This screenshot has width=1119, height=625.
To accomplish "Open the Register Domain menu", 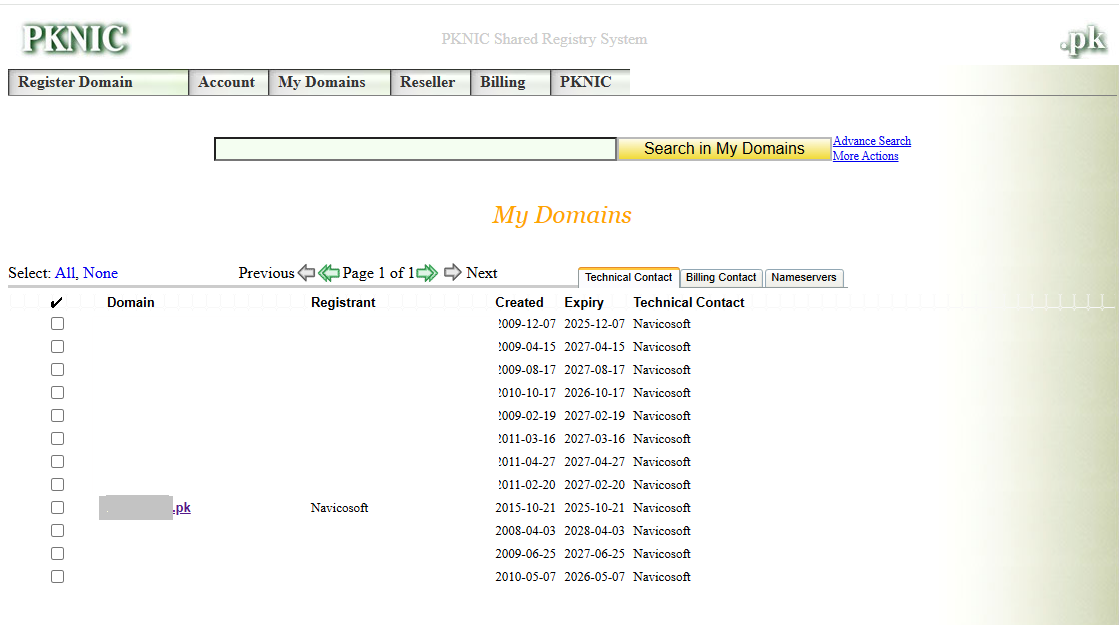I will 98,83.
